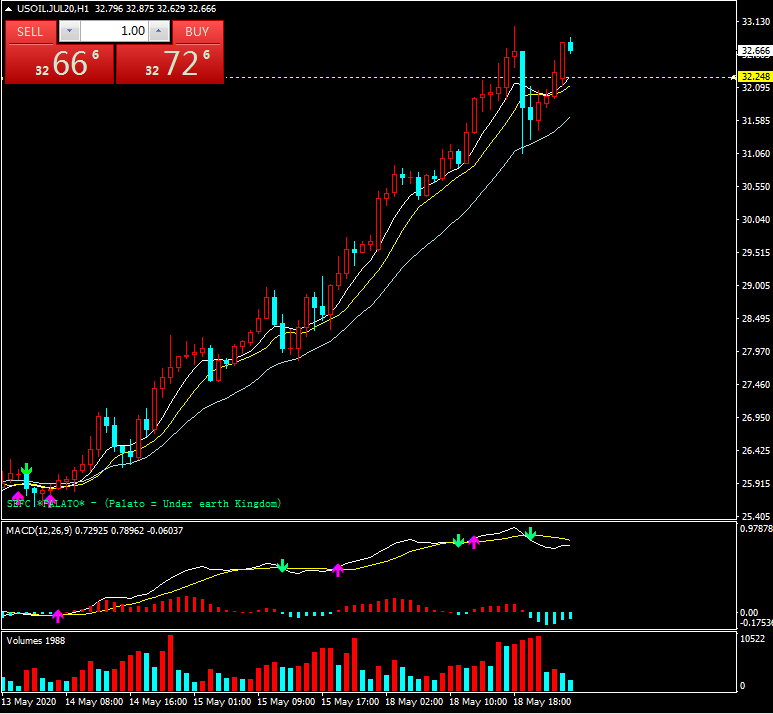
Task: Click the rightmost green down arrow in MACD
Action: pyautogui.click(x=531, y=534)
